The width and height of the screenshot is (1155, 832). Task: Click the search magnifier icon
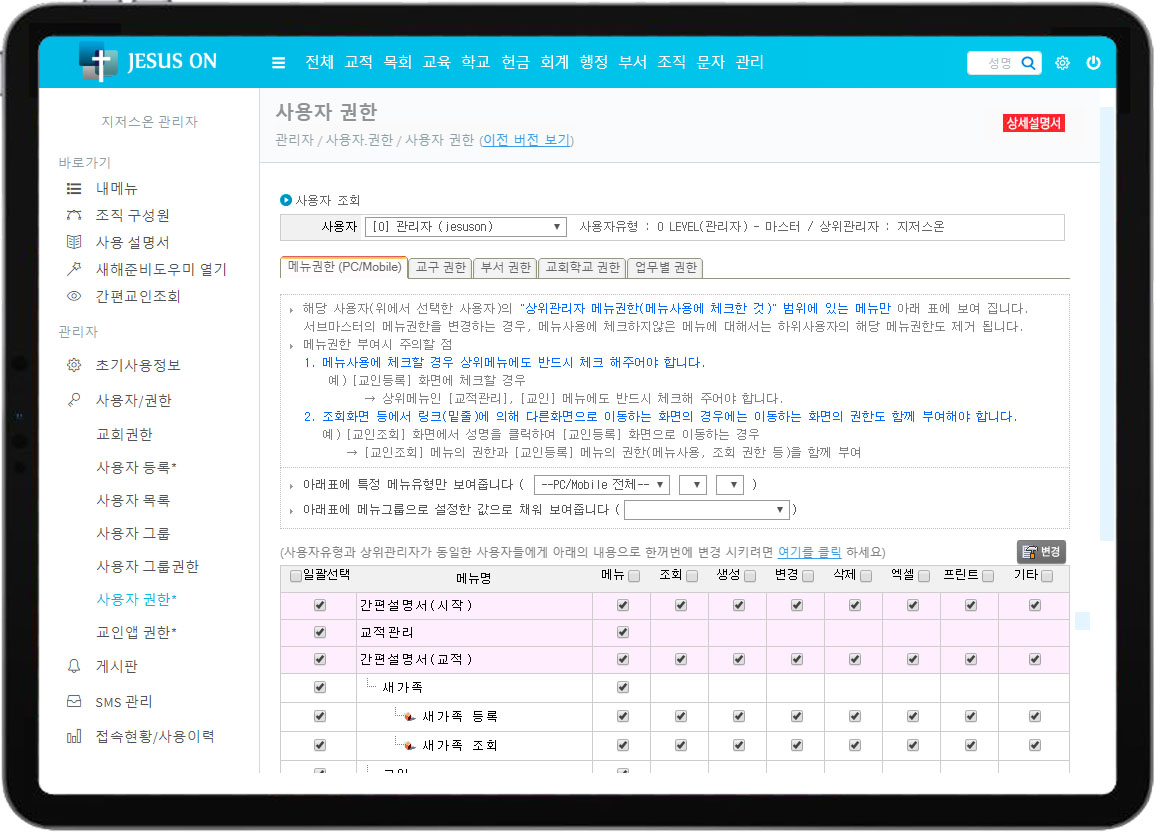click(x=1027, y=63)
